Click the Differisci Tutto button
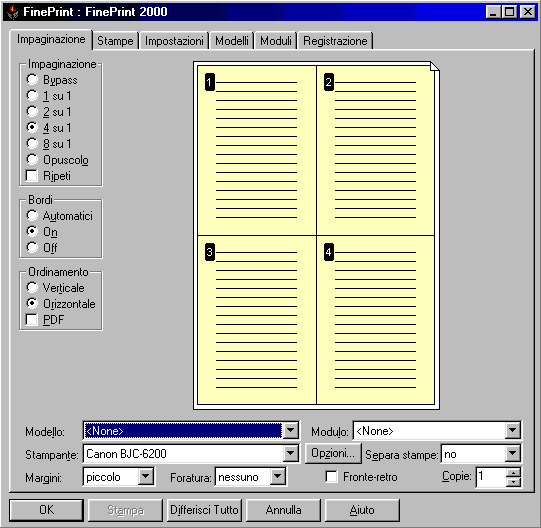Viewport: 541px width, 528px height. coord(204,510)
